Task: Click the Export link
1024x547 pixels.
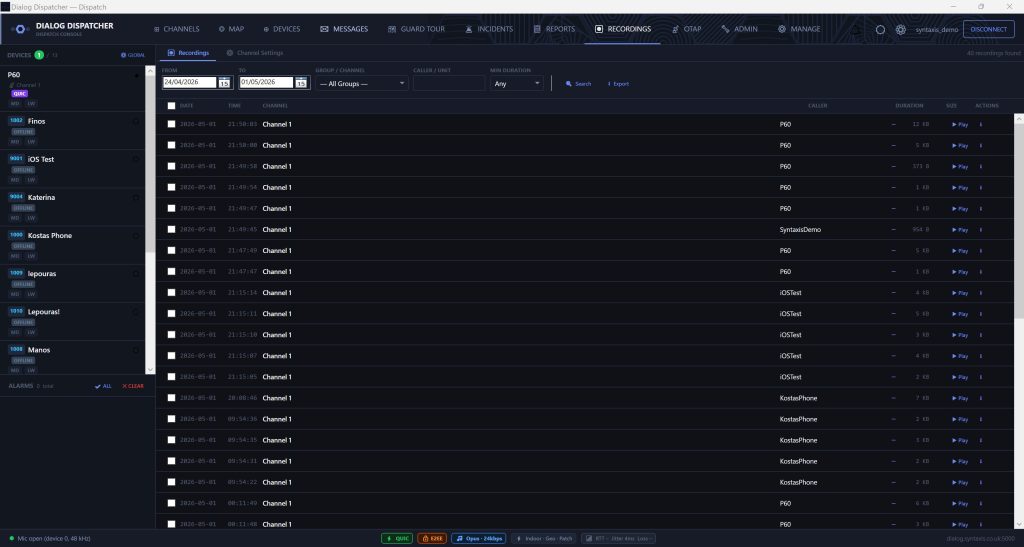Action: [x=618, y=84]
